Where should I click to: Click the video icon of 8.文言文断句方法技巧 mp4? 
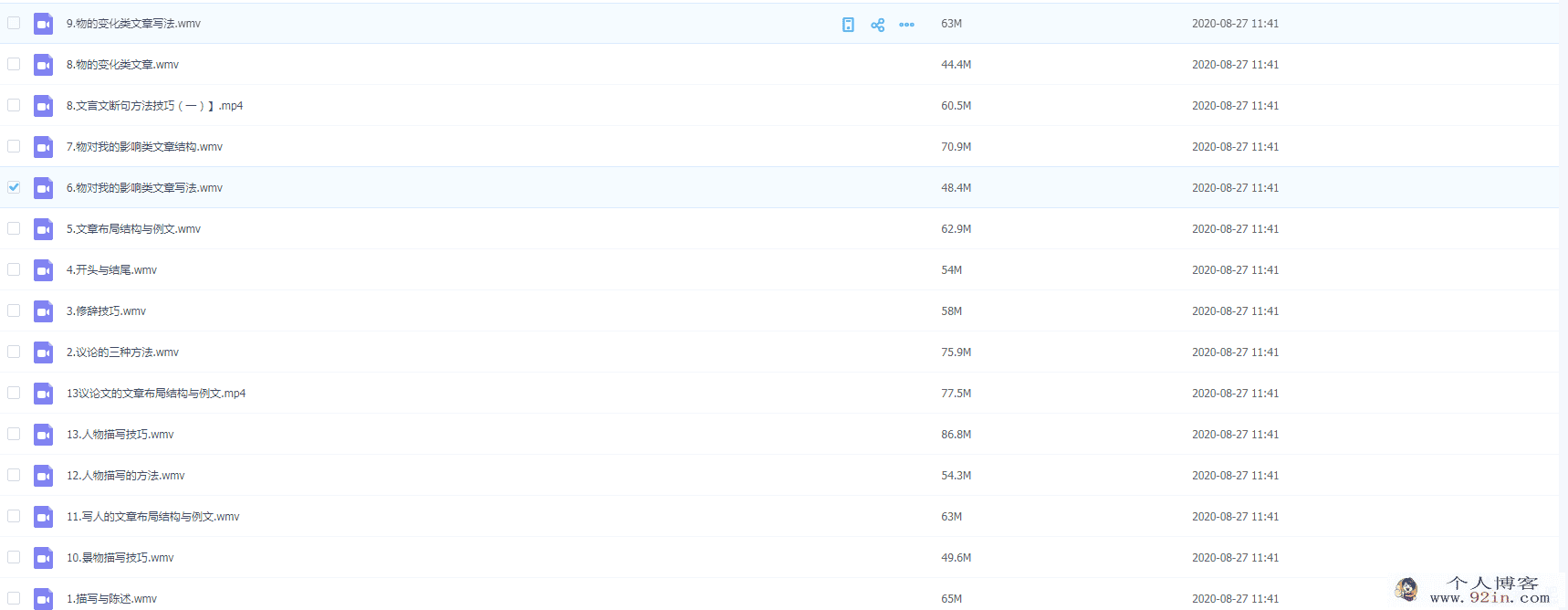[43, 106]
